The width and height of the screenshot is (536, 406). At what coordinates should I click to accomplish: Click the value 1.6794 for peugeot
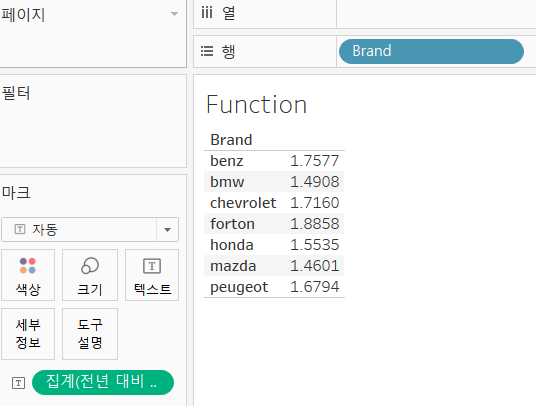[x=314, y=287]
